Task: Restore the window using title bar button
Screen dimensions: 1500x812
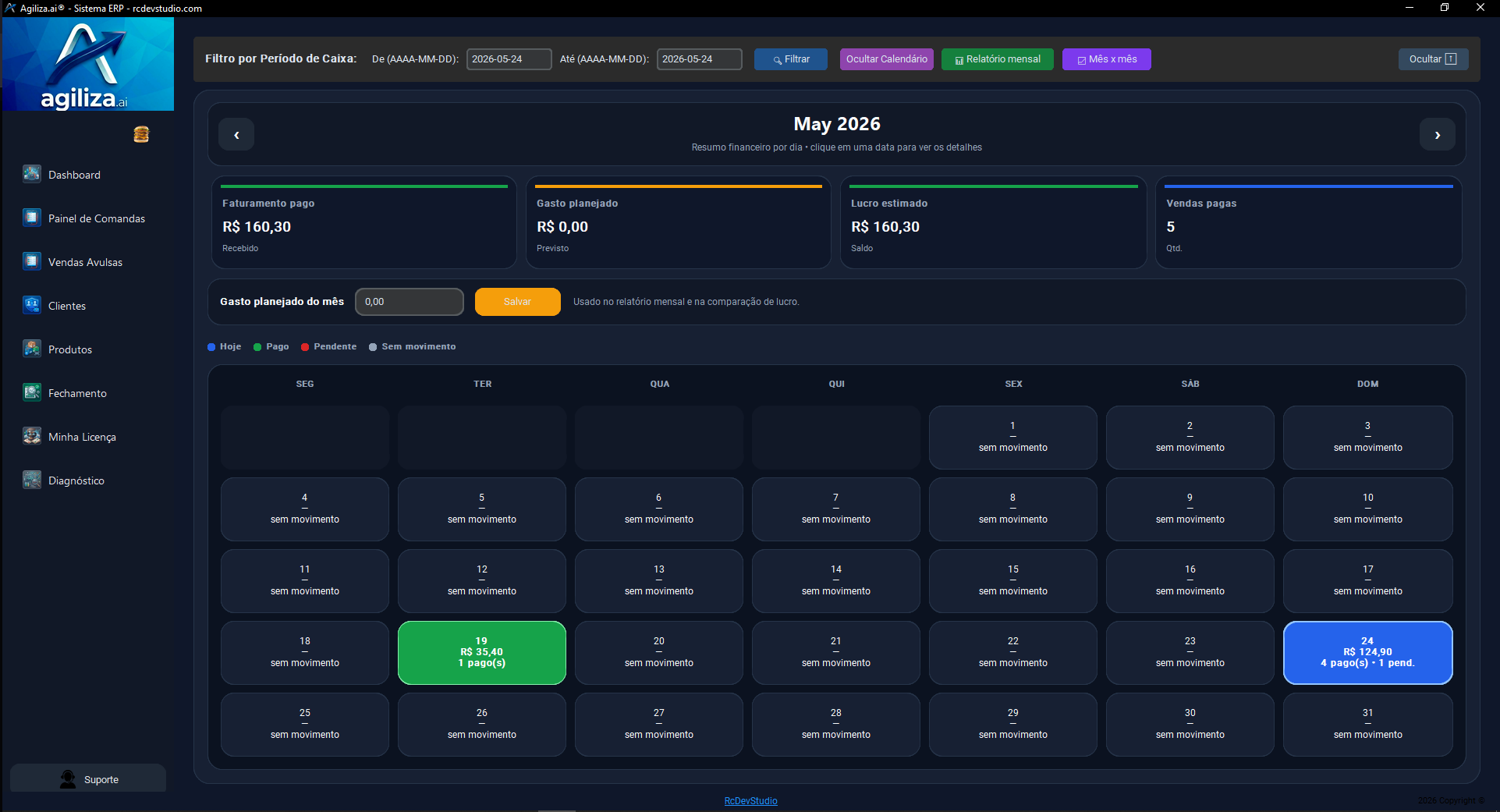Action: pos(1445,8)
